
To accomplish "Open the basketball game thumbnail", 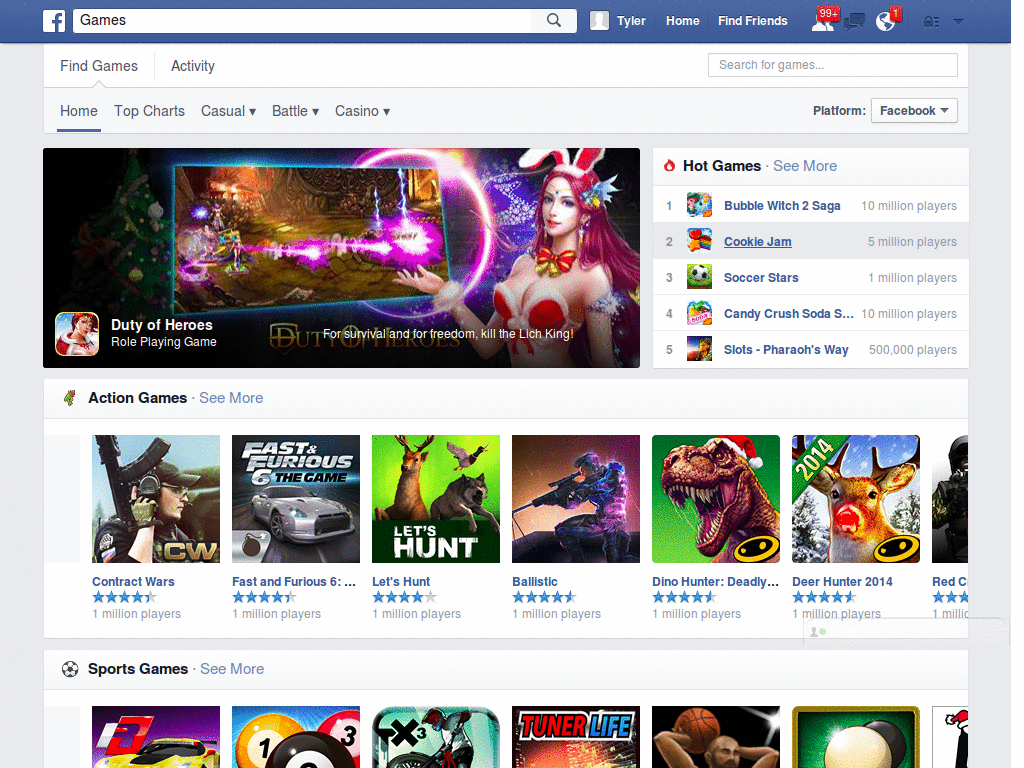I will (716, 737).
